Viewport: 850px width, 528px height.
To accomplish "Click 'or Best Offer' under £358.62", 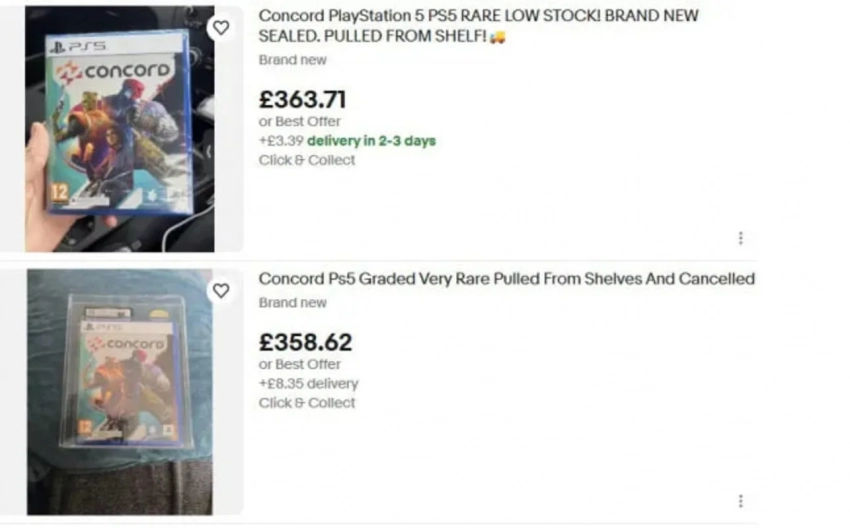I will tap(299, 365).
